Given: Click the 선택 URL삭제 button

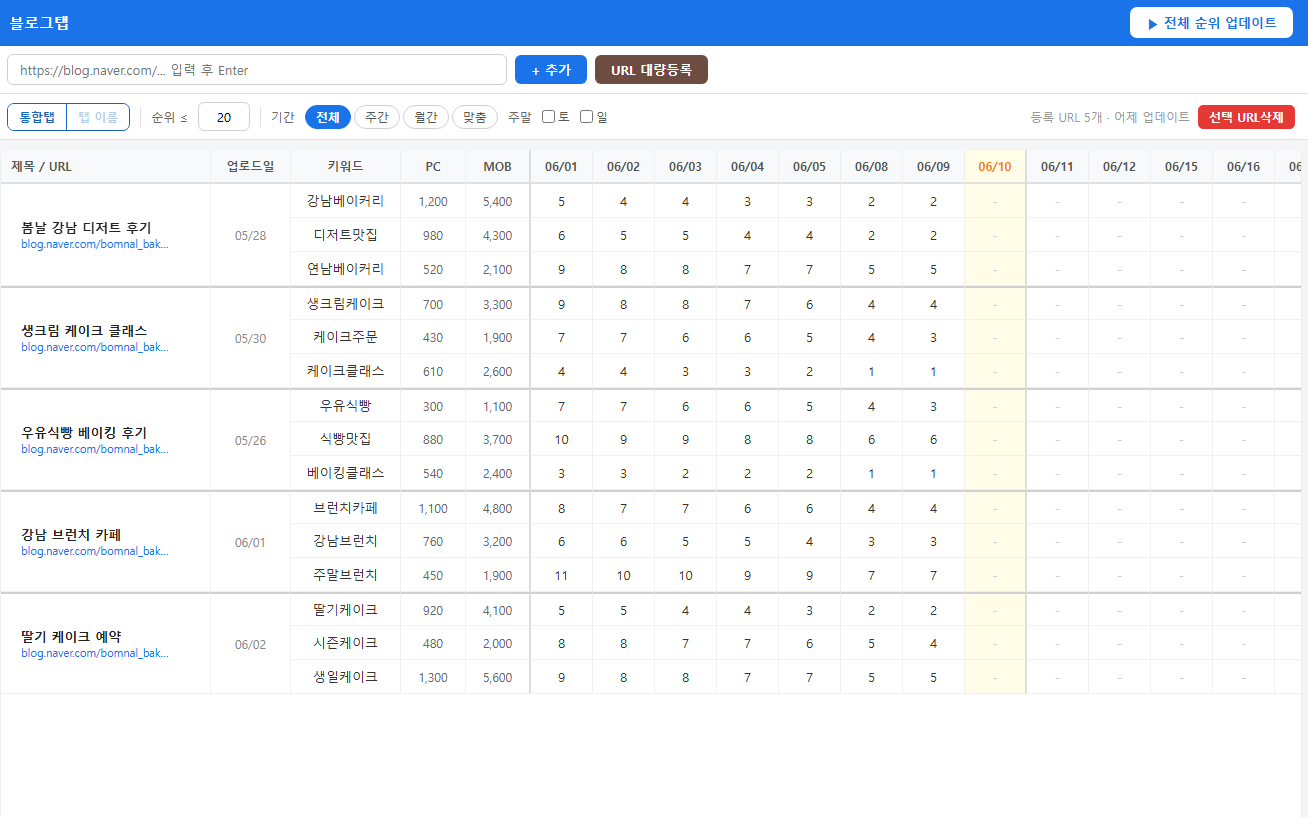Looking at the screenshot, I should point(1246,117).
